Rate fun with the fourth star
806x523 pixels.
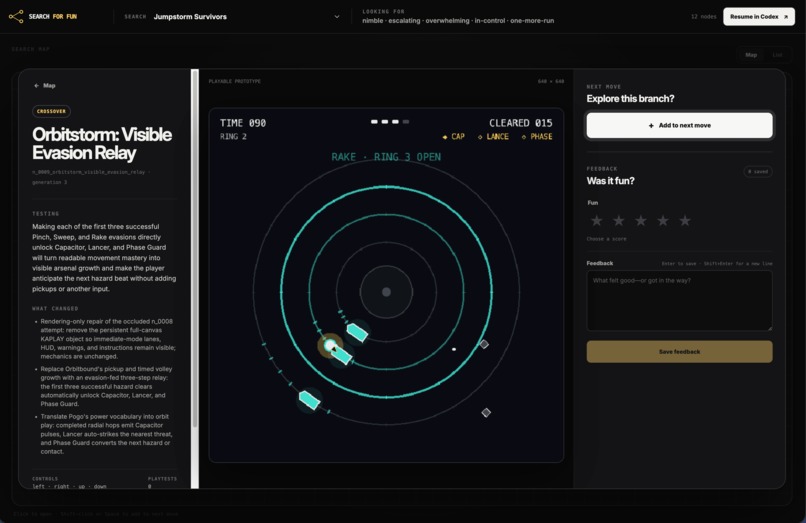click(x=663, y=221)
